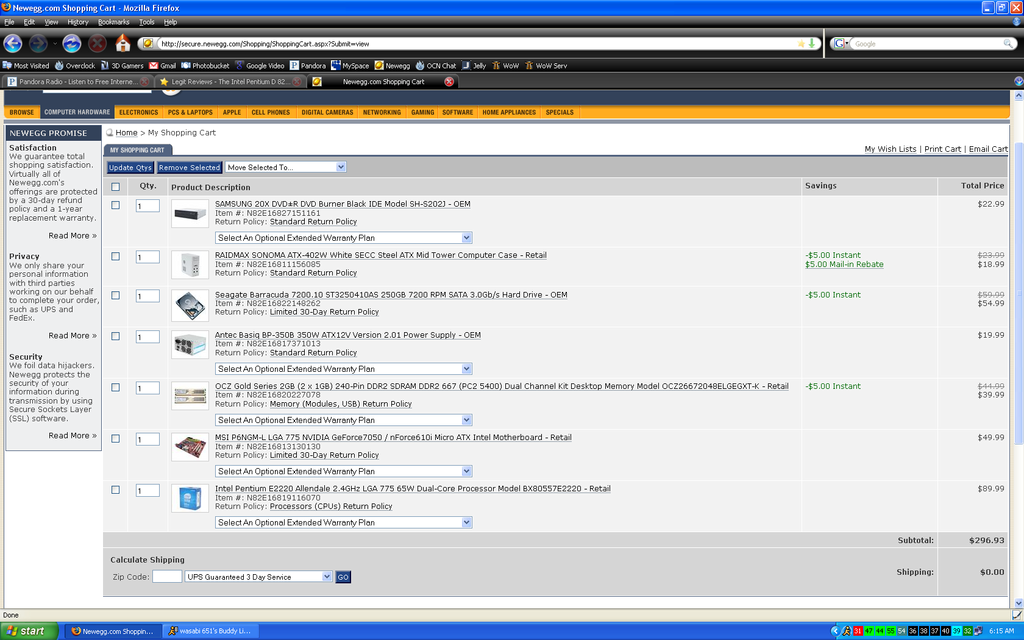
Task: Open the UPS Guaranteed 3 Day Service dropdown
Action: click(x=259, y=577)
